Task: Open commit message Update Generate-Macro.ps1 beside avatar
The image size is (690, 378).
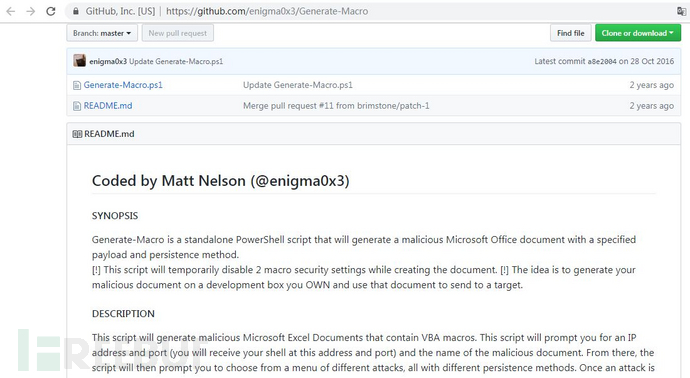Action: click(176, 62)
